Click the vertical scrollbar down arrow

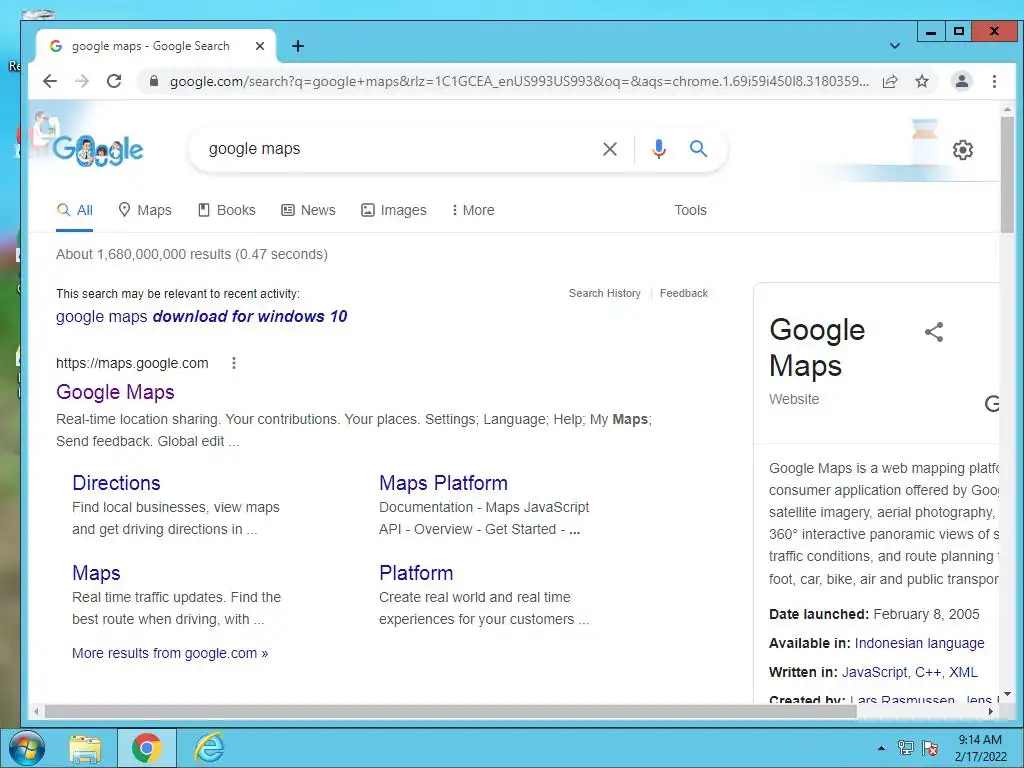click(1008, 694)
